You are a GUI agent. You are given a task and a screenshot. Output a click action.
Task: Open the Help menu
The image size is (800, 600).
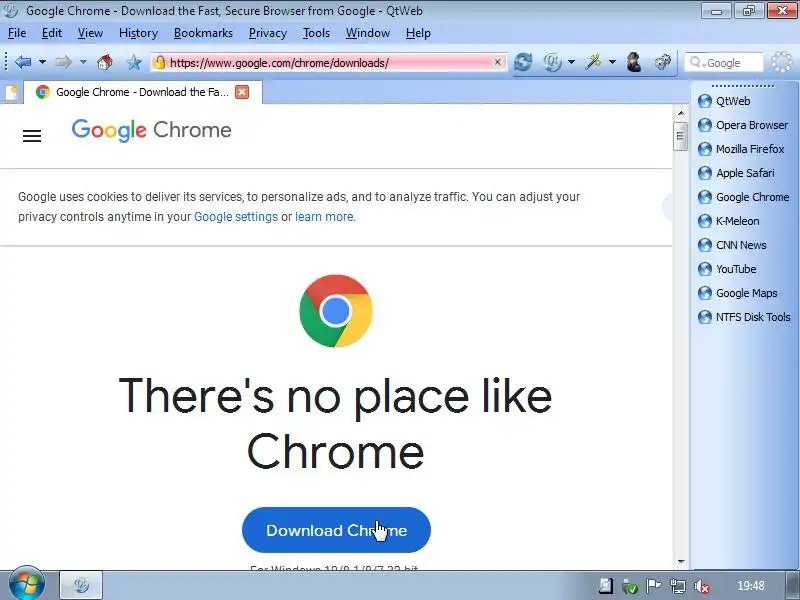click(418, 33)
